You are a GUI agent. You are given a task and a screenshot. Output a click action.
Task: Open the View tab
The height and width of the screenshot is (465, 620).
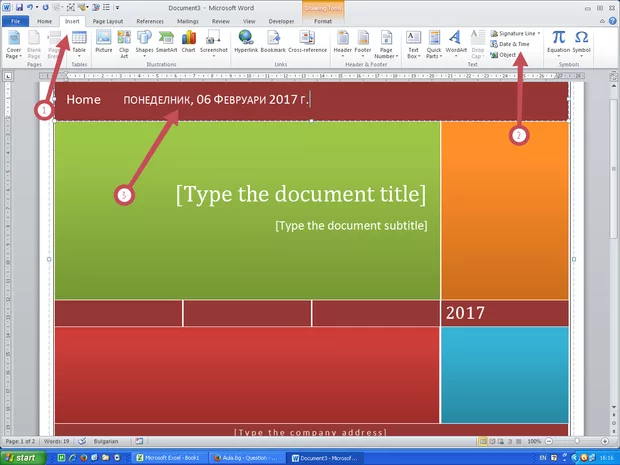(x=249, y=21)
